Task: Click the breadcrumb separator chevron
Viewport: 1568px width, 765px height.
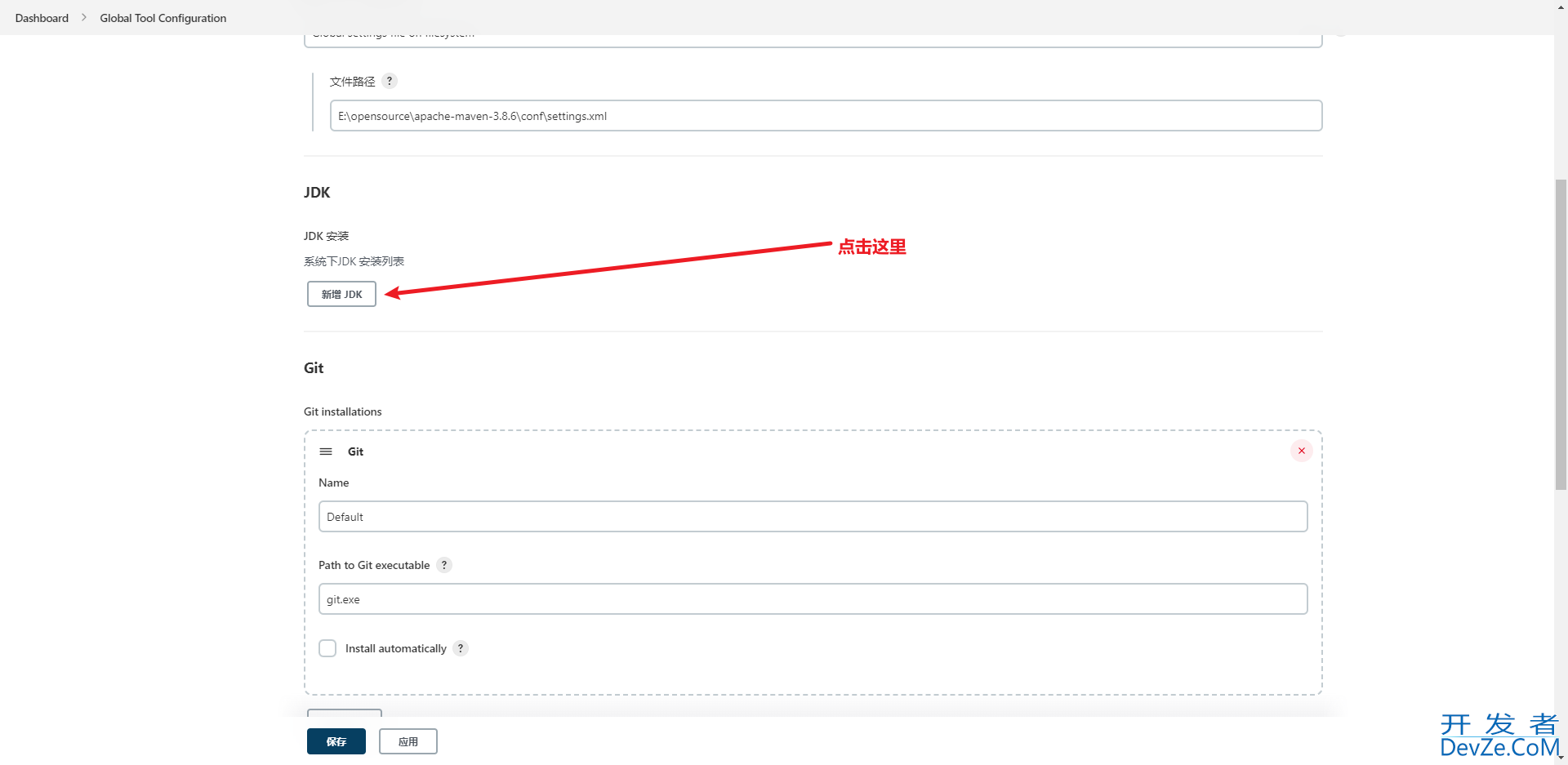Action: [84, 17]
